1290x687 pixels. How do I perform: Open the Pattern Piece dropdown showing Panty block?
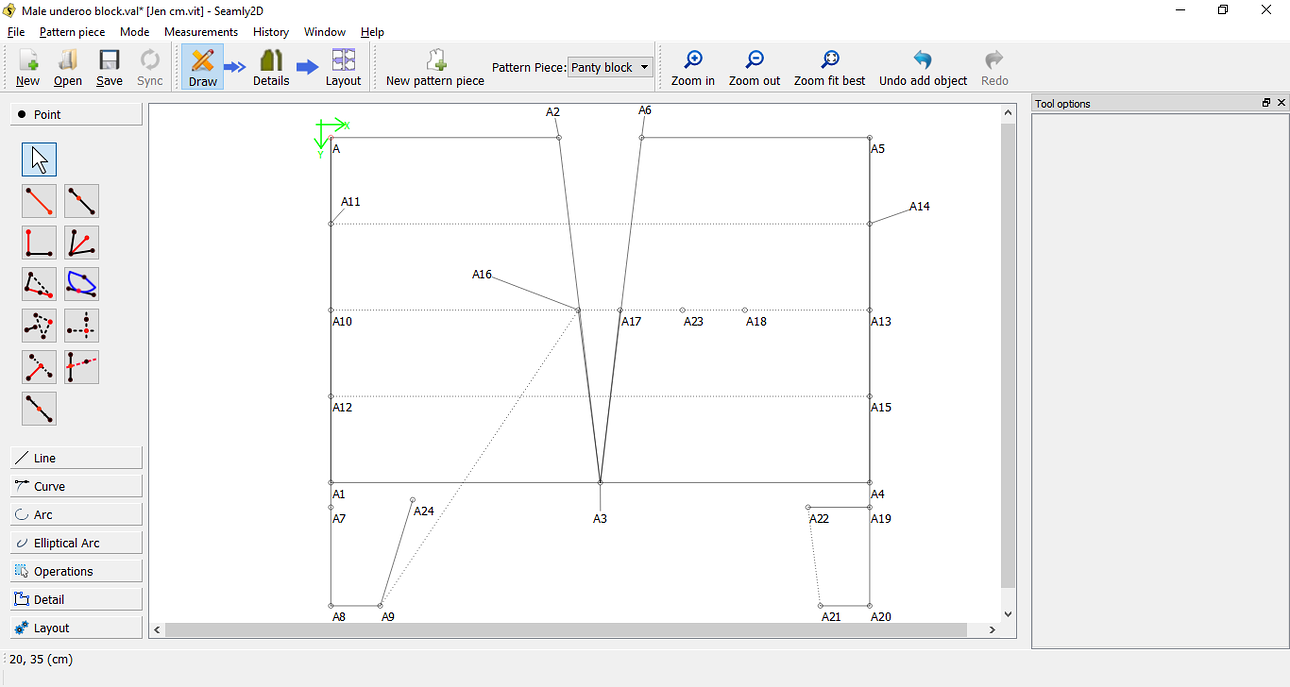pos(609,67)
